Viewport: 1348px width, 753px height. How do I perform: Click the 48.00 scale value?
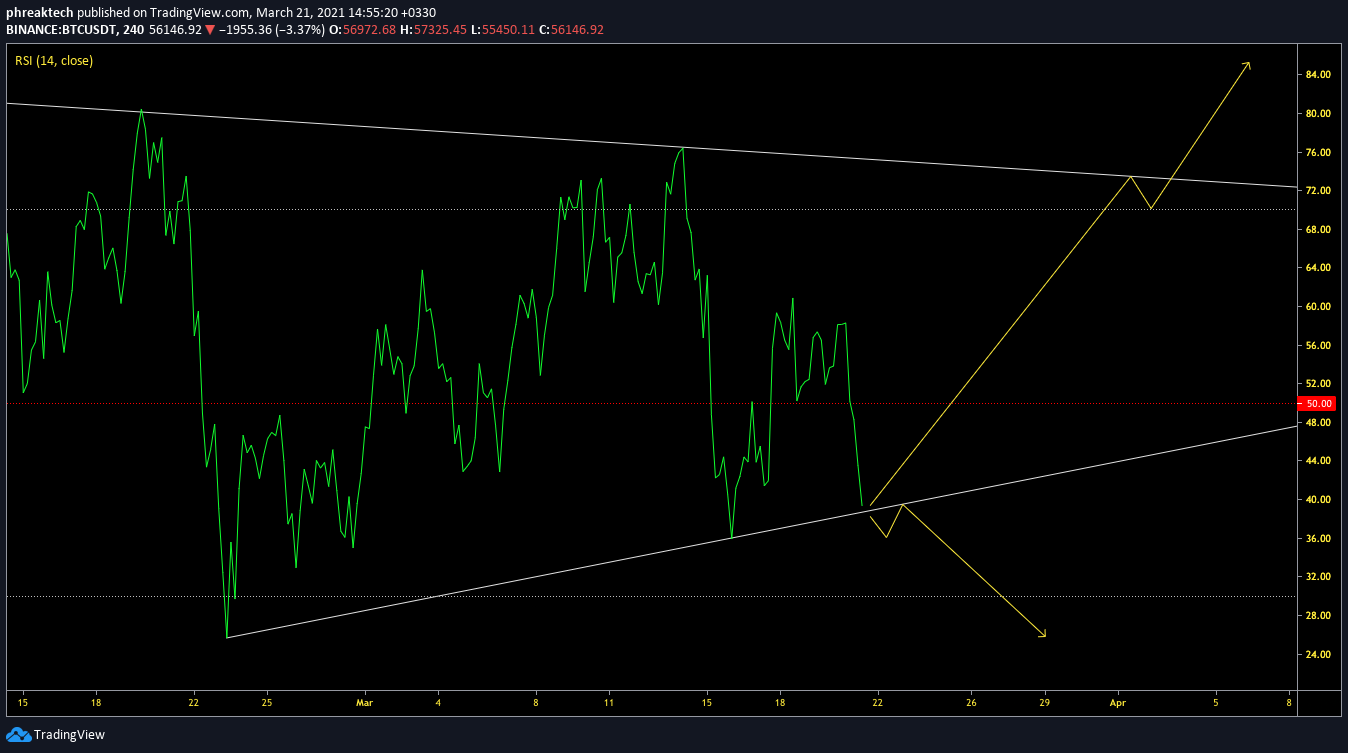coord(1318,423)
